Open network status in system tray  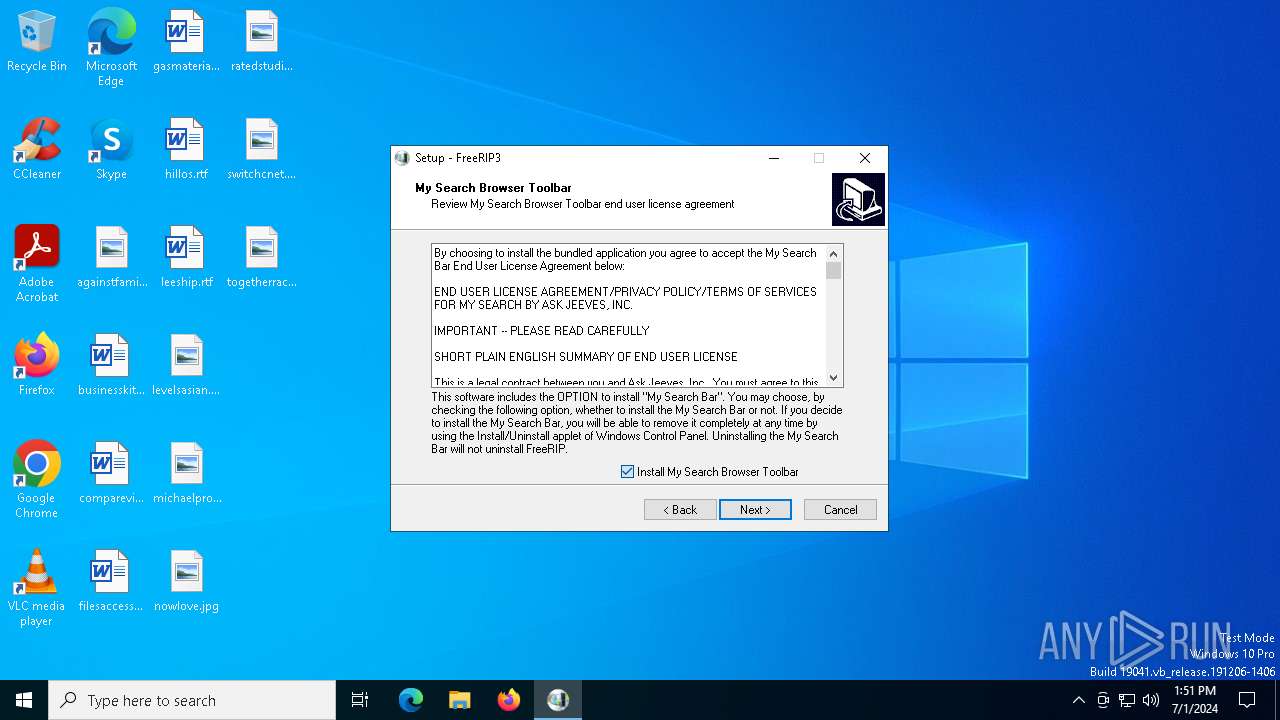1127,700
